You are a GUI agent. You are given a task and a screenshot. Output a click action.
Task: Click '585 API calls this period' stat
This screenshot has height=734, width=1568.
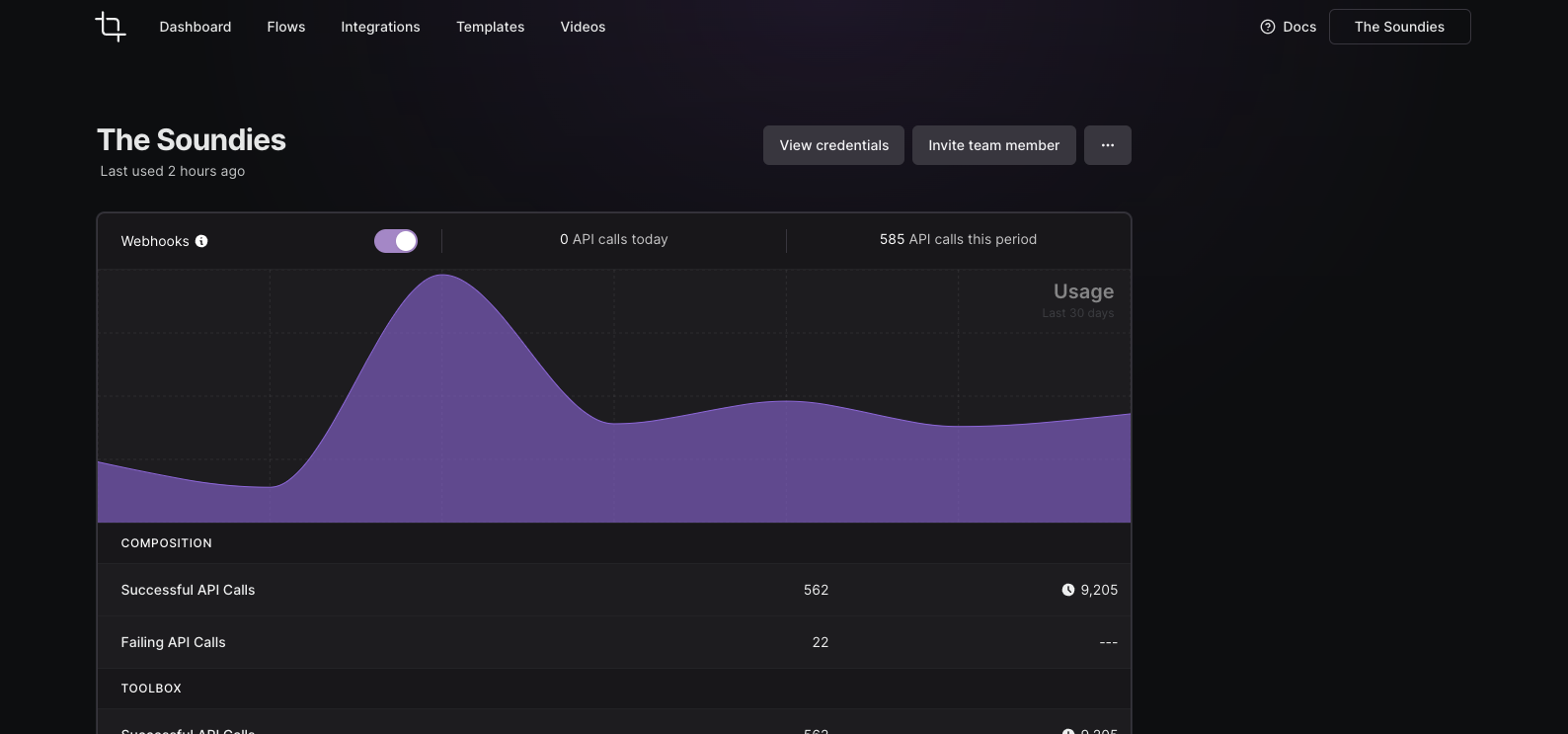click(x=958, y=239)
